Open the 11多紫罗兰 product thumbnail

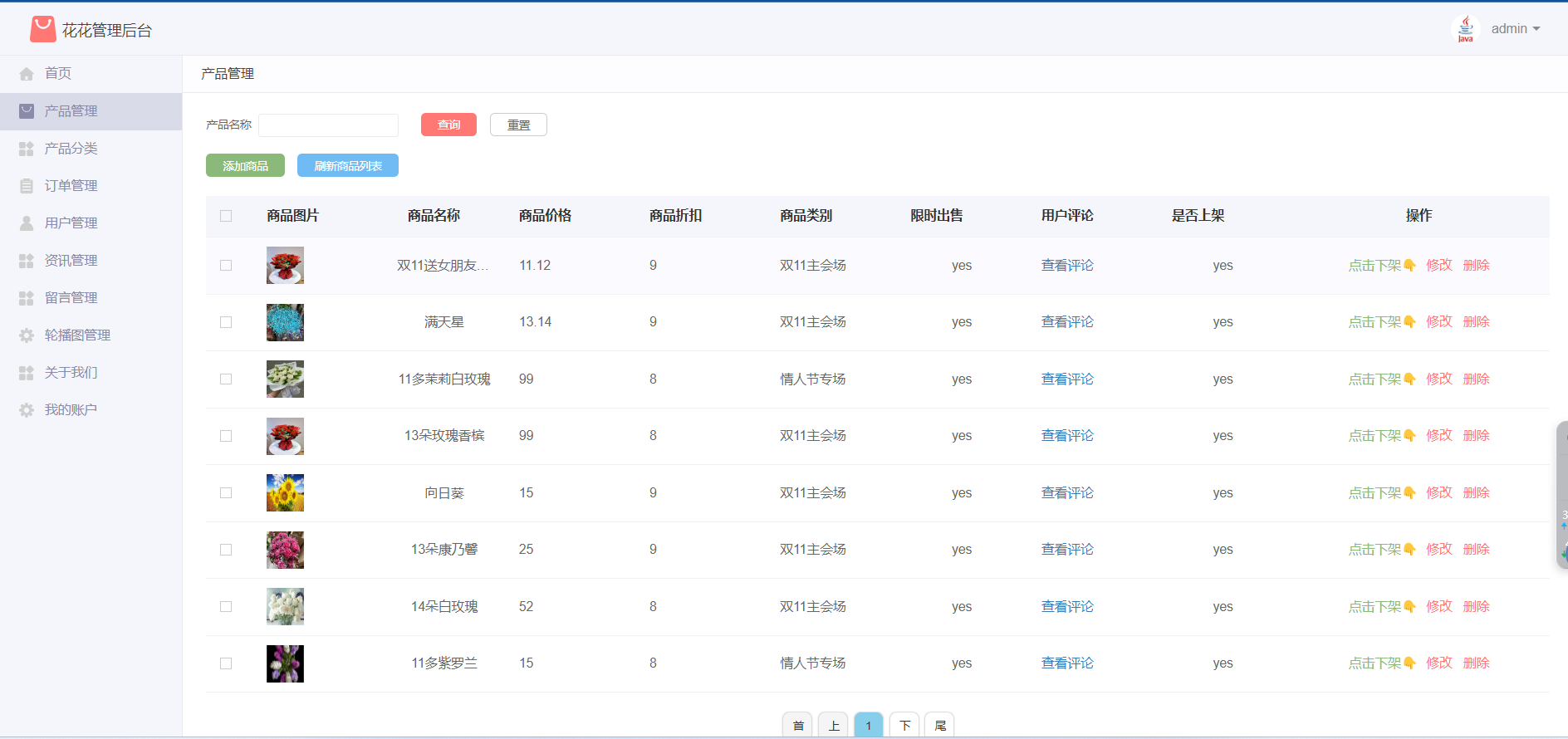(285, 663)
